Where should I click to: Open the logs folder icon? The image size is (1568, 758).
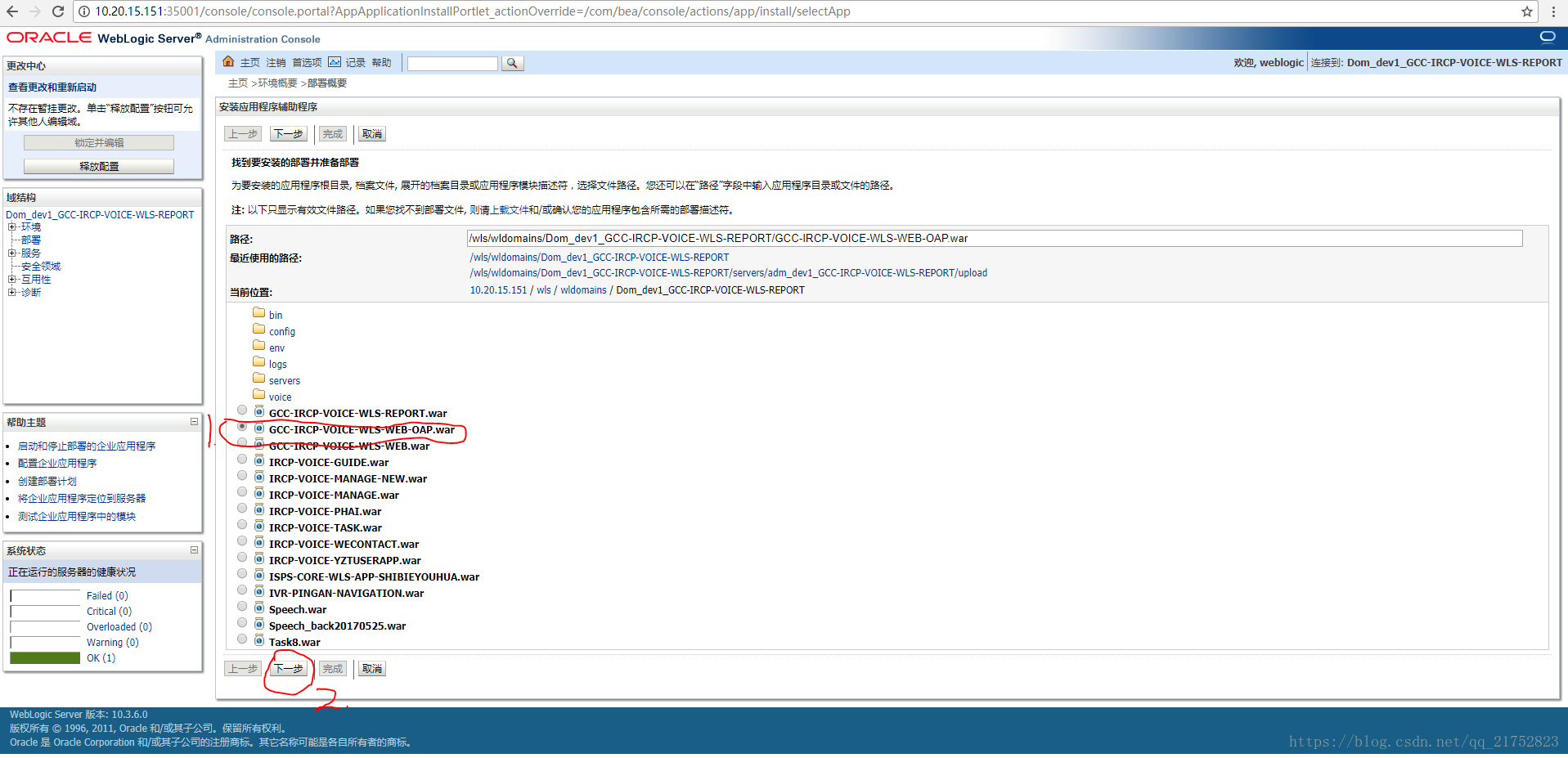(259, 362)
